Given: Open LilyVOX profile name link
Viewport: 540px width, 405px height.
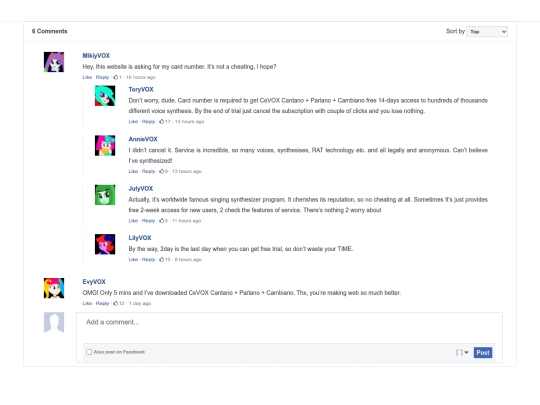Looking at the screenshot, I should point(140,238).
